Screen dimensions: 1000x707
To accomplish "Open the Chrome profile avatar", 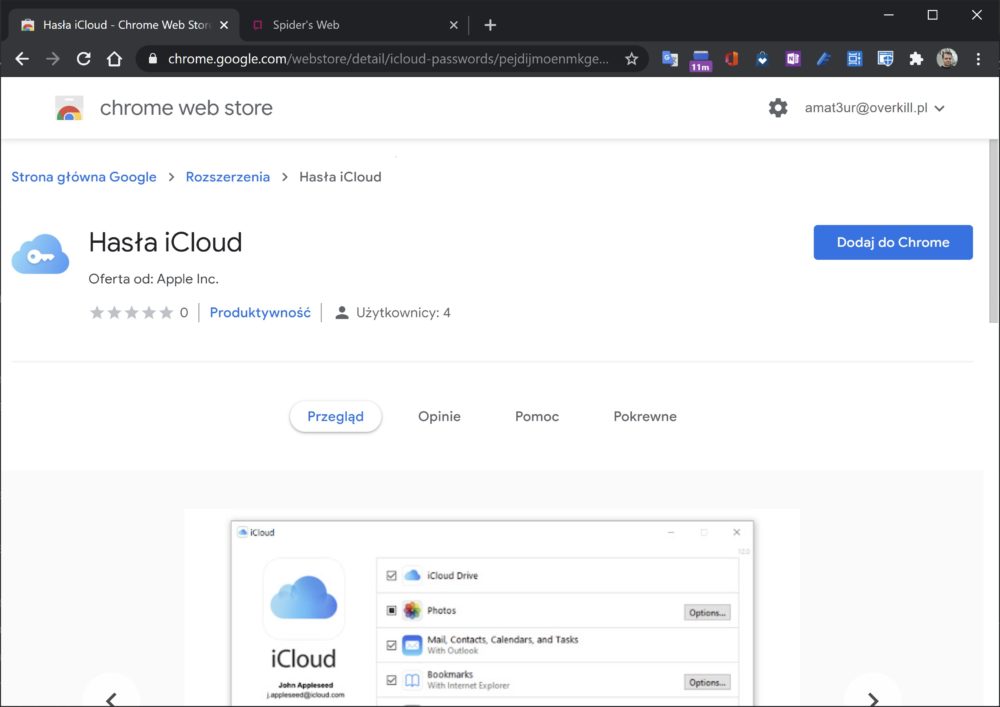I will coord(947,59).
